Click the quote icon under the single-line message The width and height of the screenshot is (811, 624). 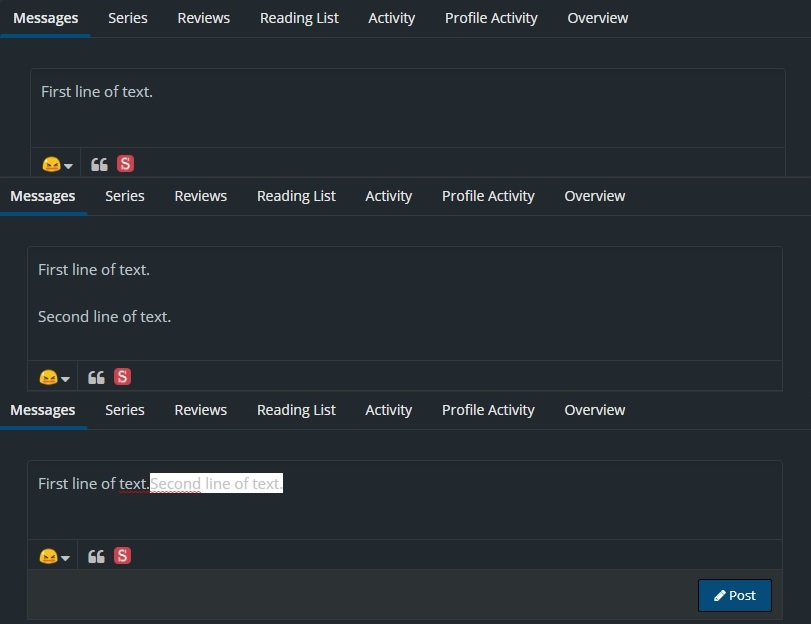pos(99,164)
